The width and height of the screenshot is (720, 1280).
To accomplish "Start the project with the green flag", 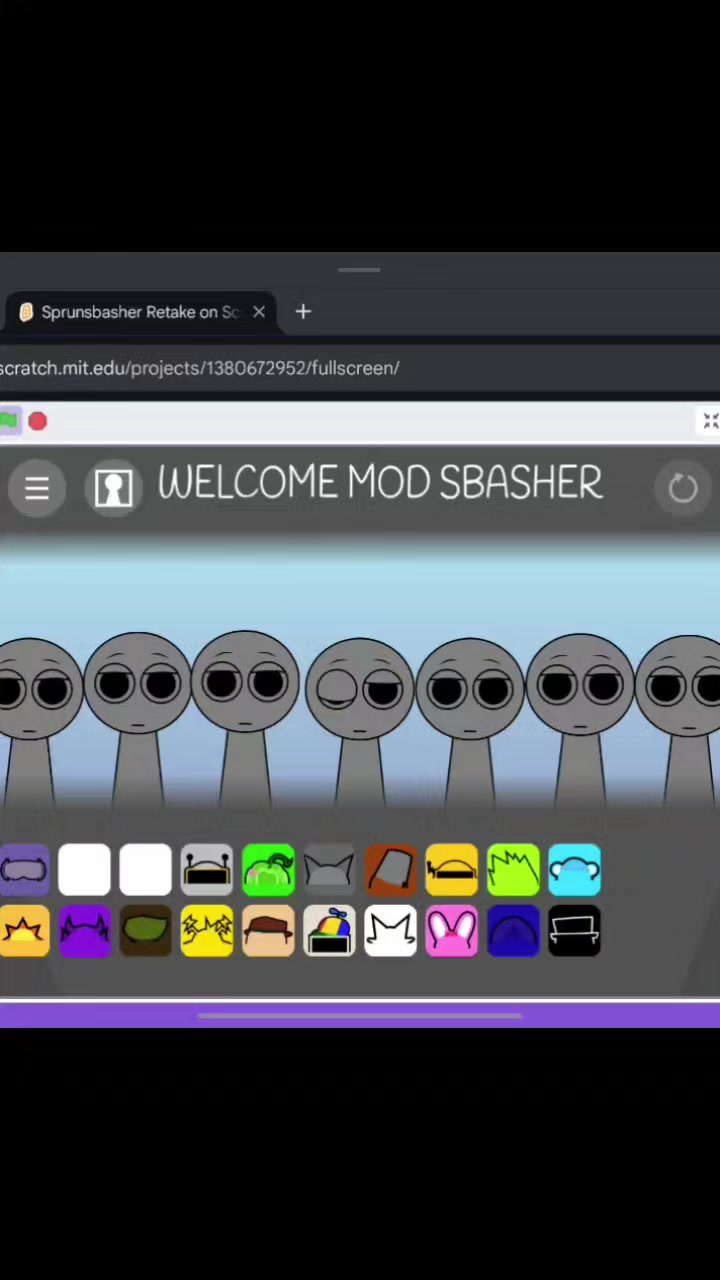I will 8,422.
